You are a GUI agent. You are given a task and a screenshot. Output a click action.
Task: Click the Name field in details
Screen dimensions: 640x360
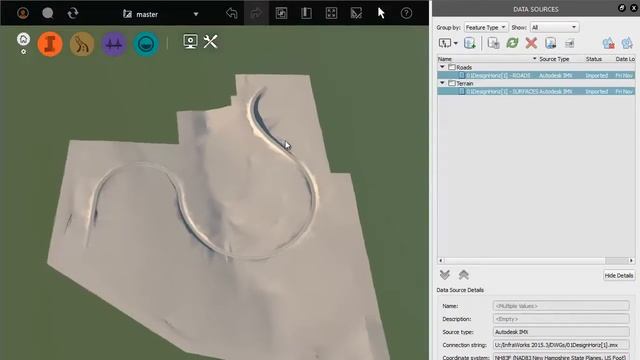point(561,306)
